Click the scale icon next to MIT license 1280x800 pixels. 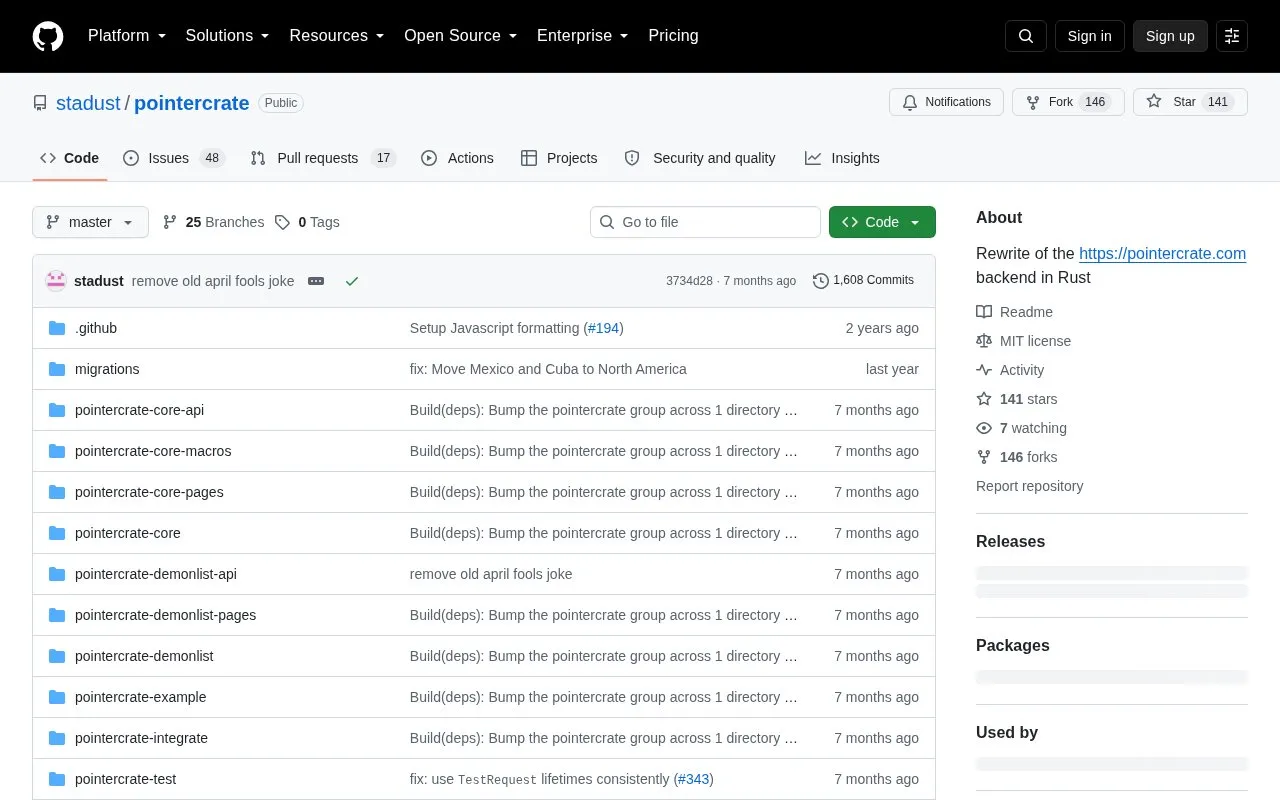pos(984,341)
